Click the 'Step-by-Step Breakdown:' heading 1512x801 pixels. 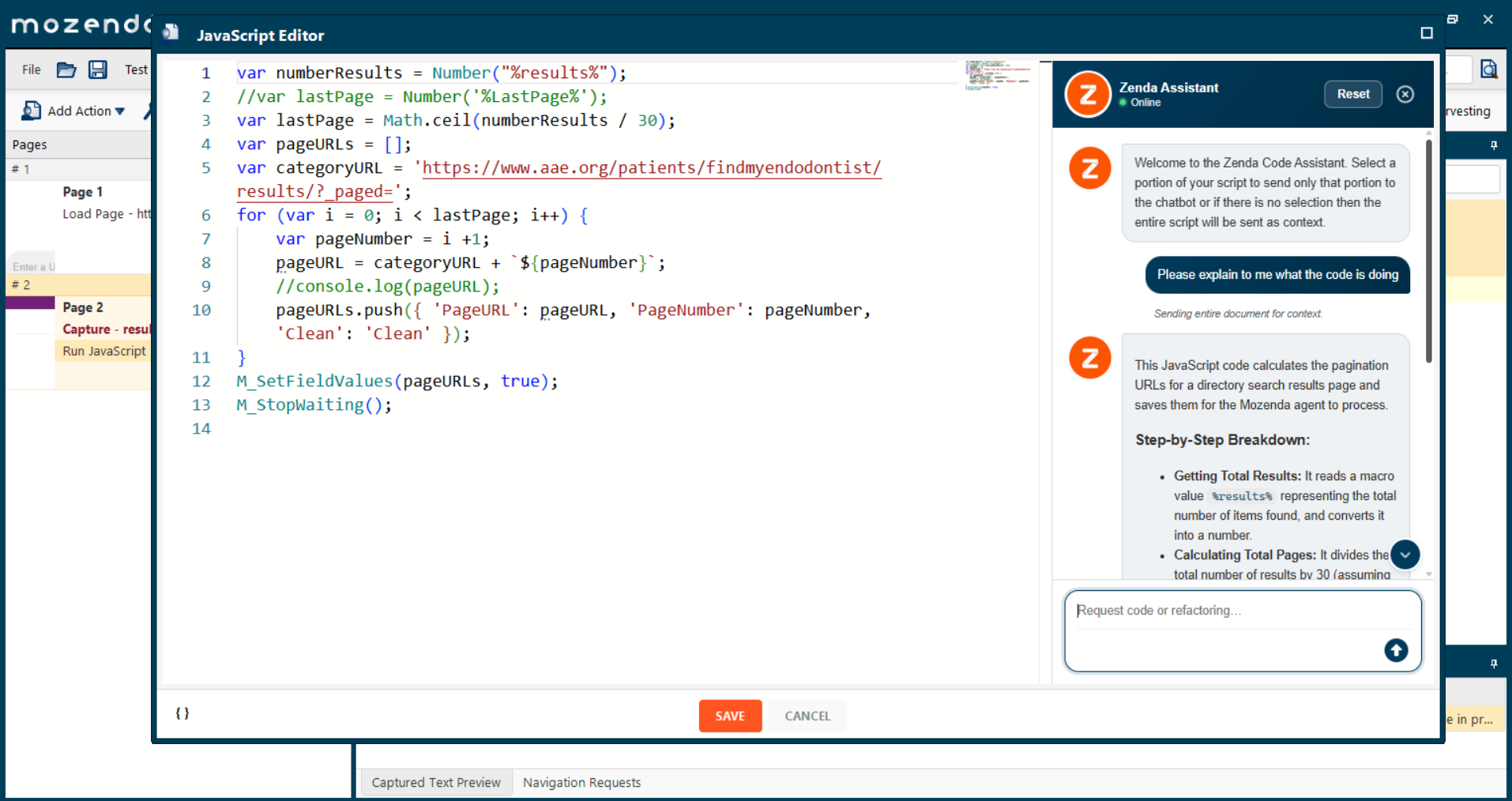1222,440
